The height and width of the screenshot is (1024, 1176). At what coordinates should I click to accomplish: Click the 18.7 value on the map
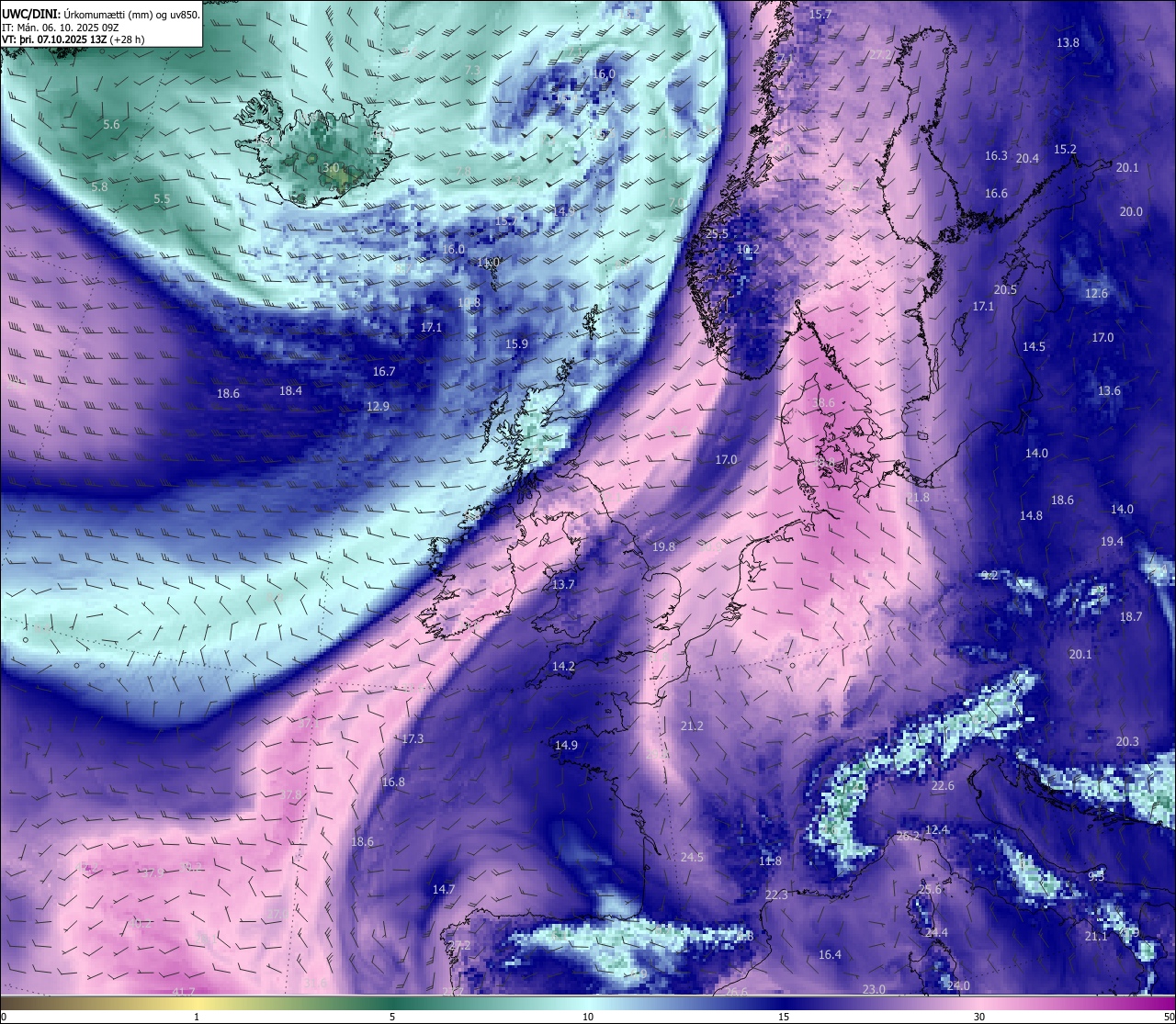(1131, 616)
